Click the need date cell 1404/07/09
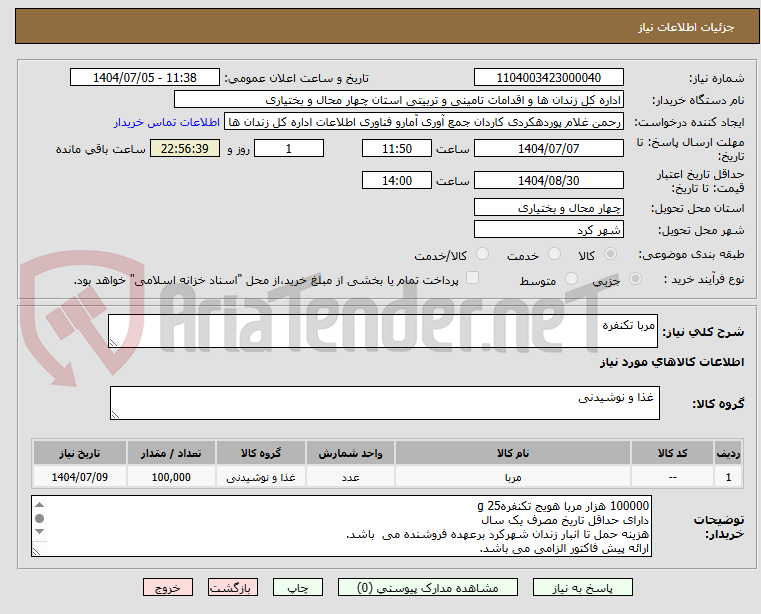 point(80,477)
